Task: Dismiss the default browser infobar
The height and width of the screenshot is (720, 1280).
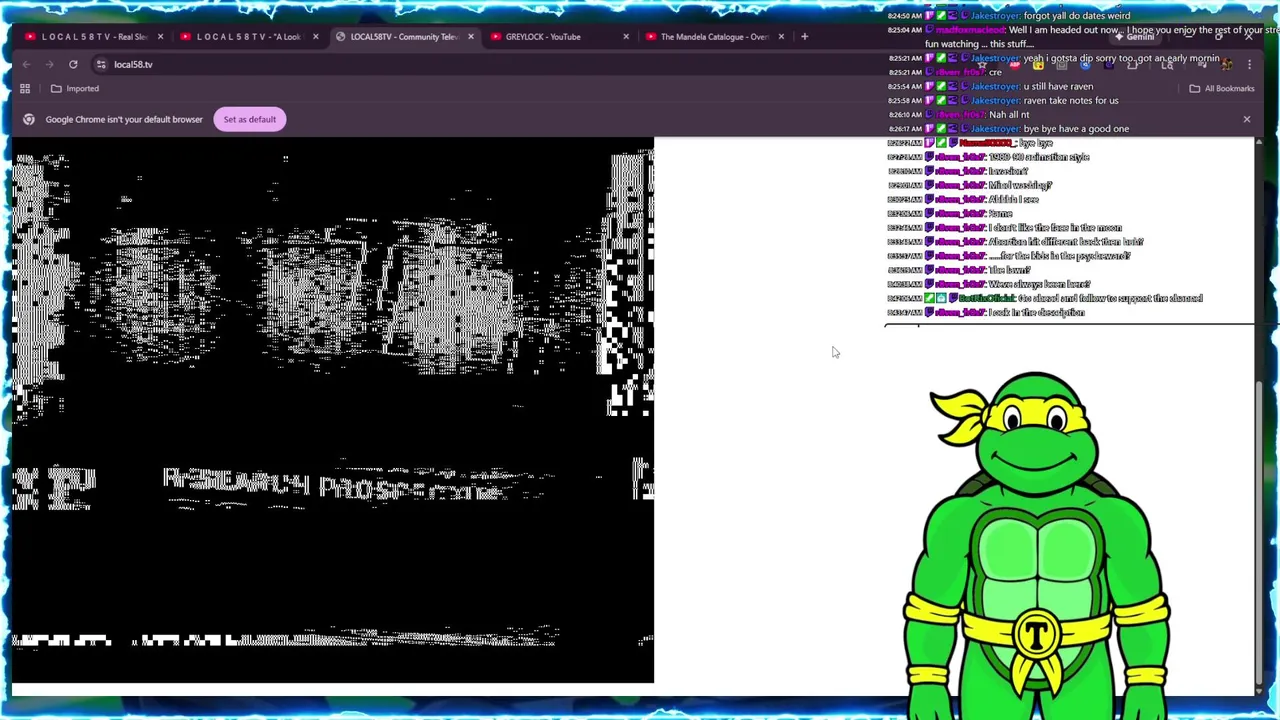Action: (1247, 119)
